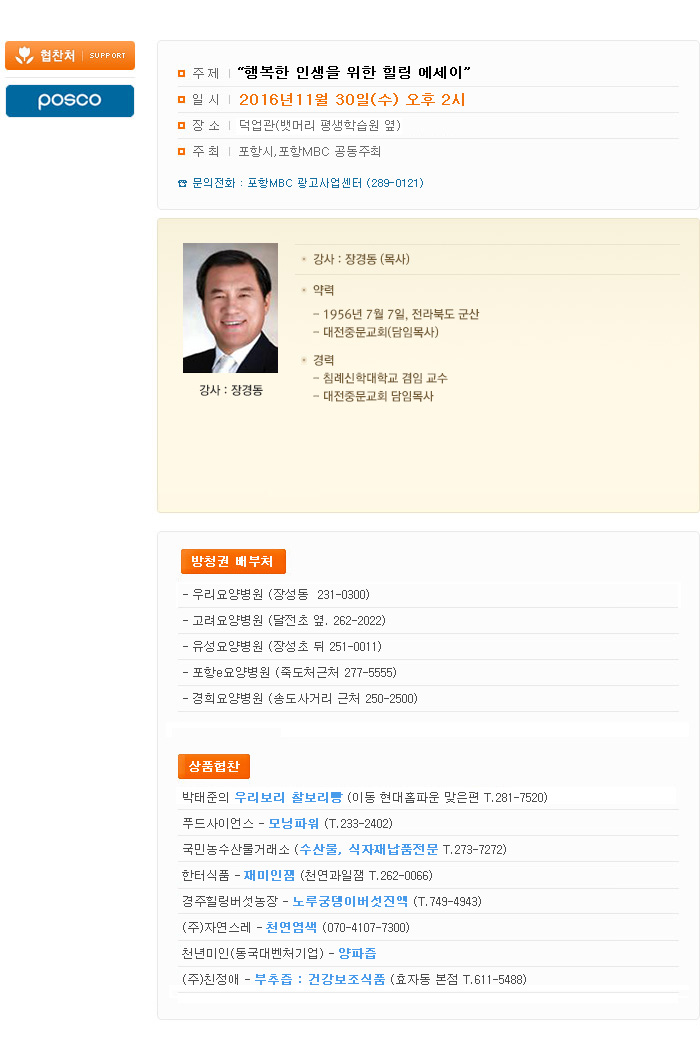The width and height of the screenshot is (700, 1048).
Task: Open the 우리보리 찰보리빵 link
Action: point(288,798)
